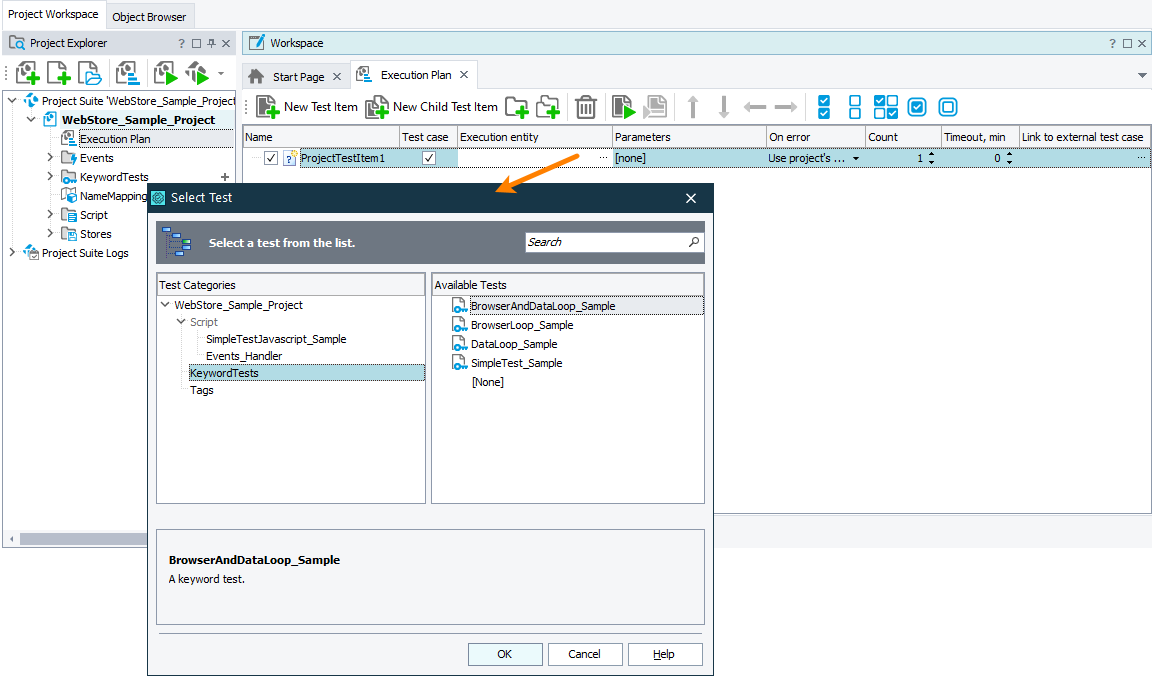Click the Run Focused Item icon

coord(624,107)
